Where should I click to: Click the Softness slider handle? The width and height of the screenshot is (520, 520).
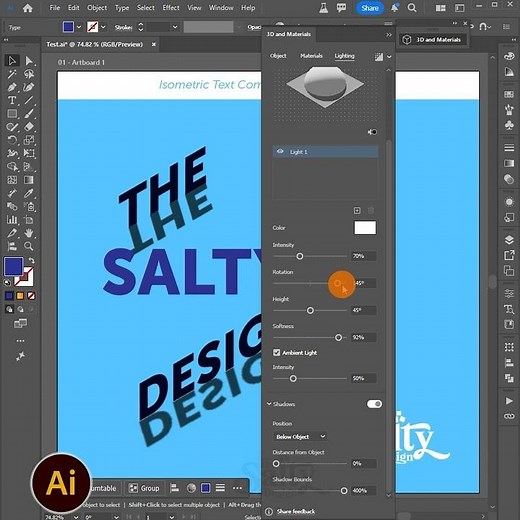pos(338,337)
